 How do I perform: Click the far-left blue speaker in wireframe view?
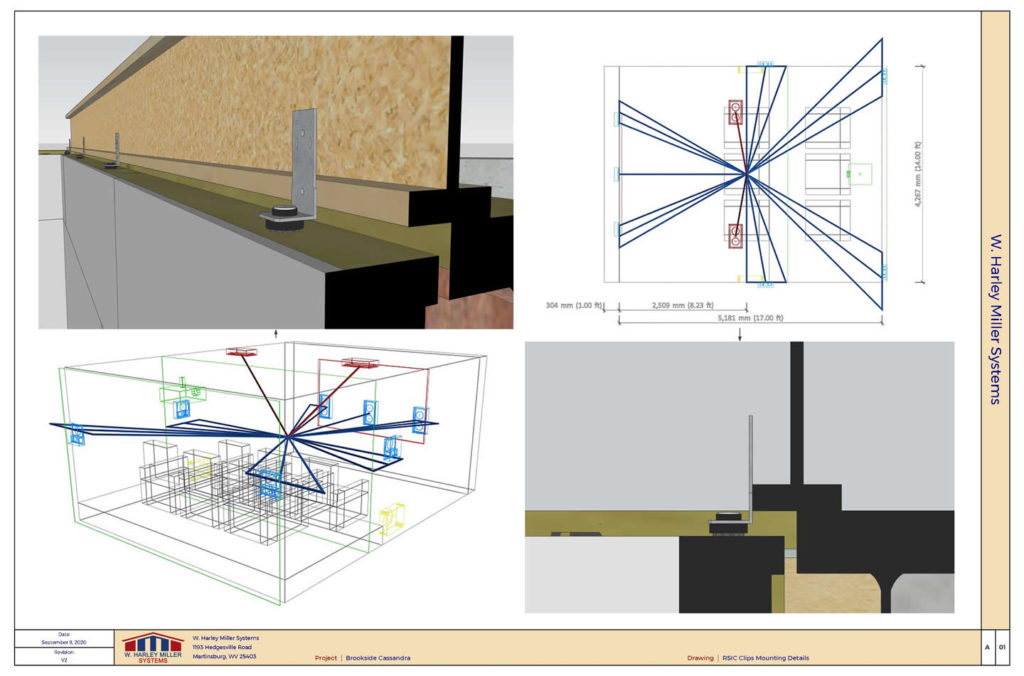pos(77,434)
